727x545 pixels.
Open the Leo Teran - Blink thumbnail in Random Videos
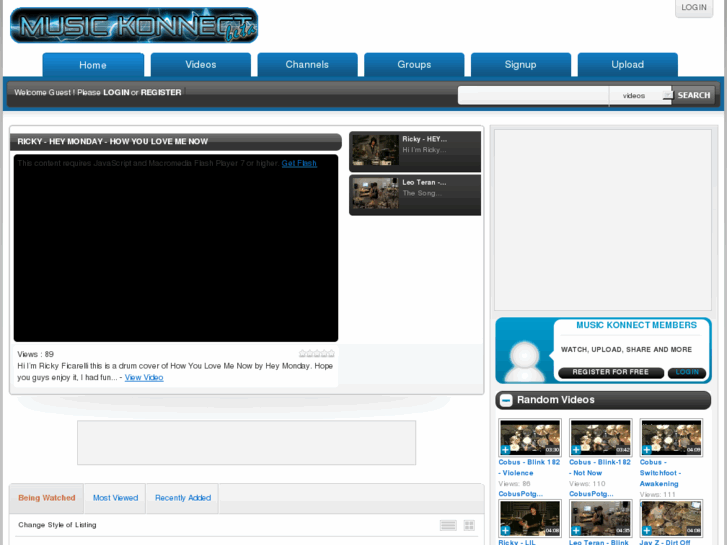600,519
